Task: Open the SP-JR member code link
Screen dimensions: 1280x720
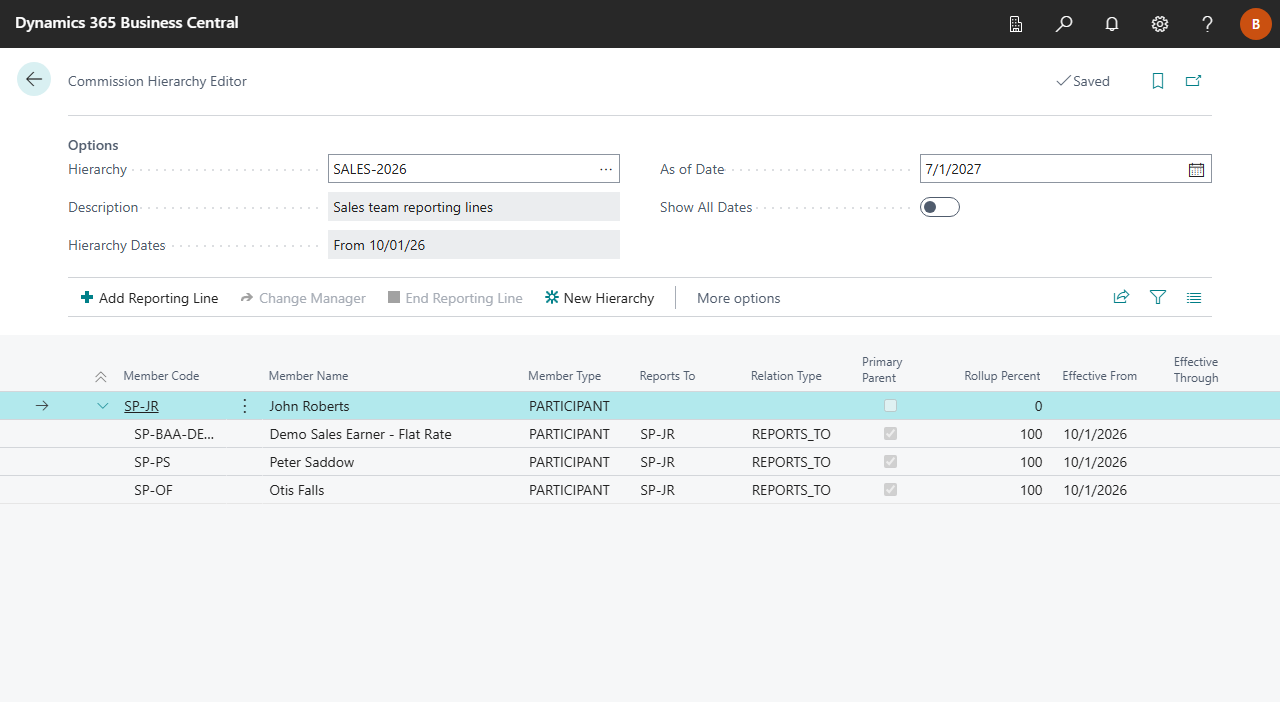Action: click(x=141, y=406)
